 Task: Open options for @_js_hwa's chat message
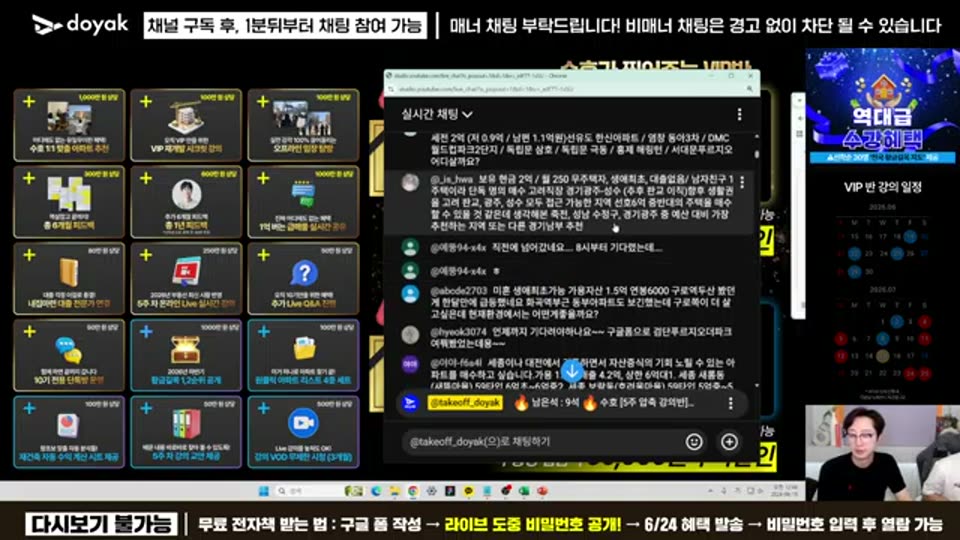tap(742, 182)
